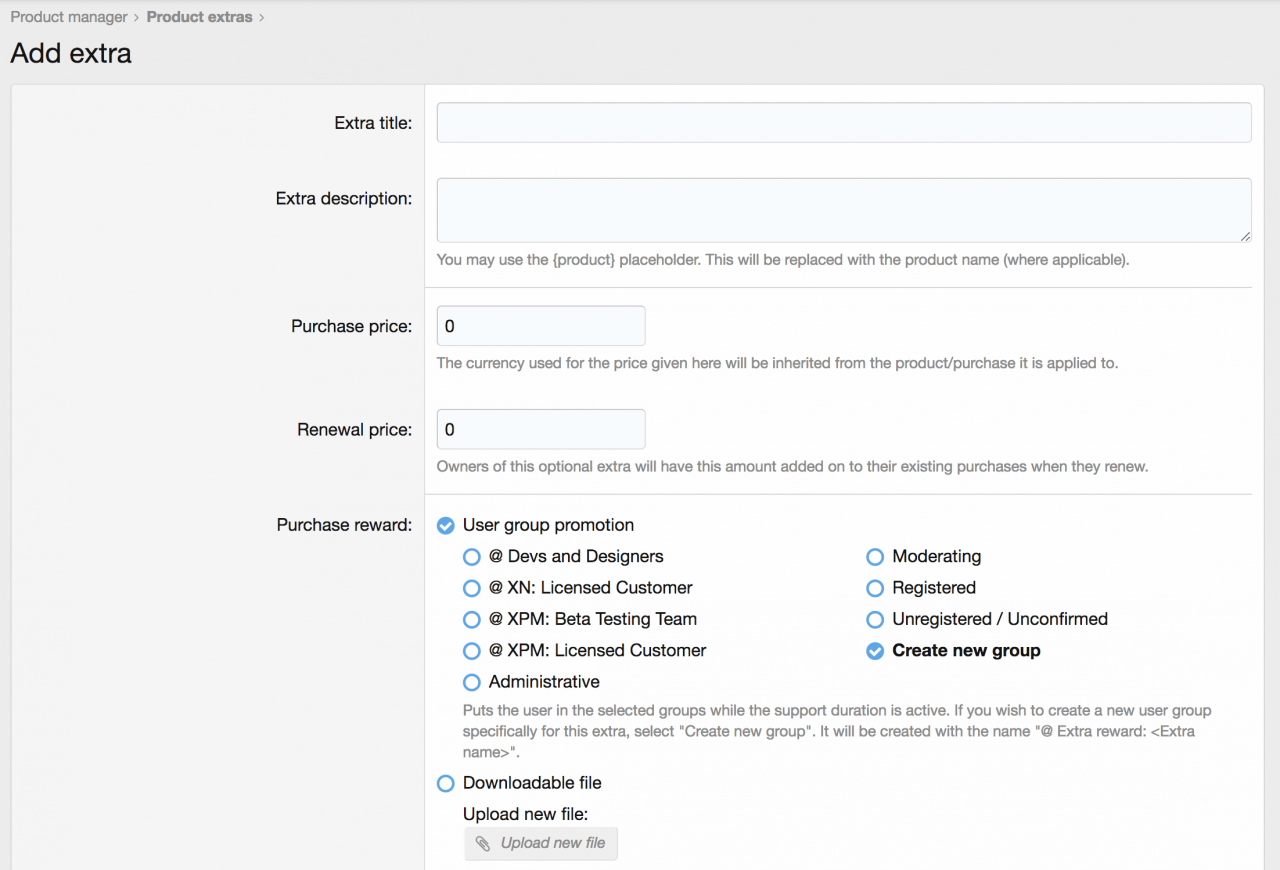Check the @ XN: Licensed Customer group
The height and width of the screenshot is (870, 1280).
[472, 588]
